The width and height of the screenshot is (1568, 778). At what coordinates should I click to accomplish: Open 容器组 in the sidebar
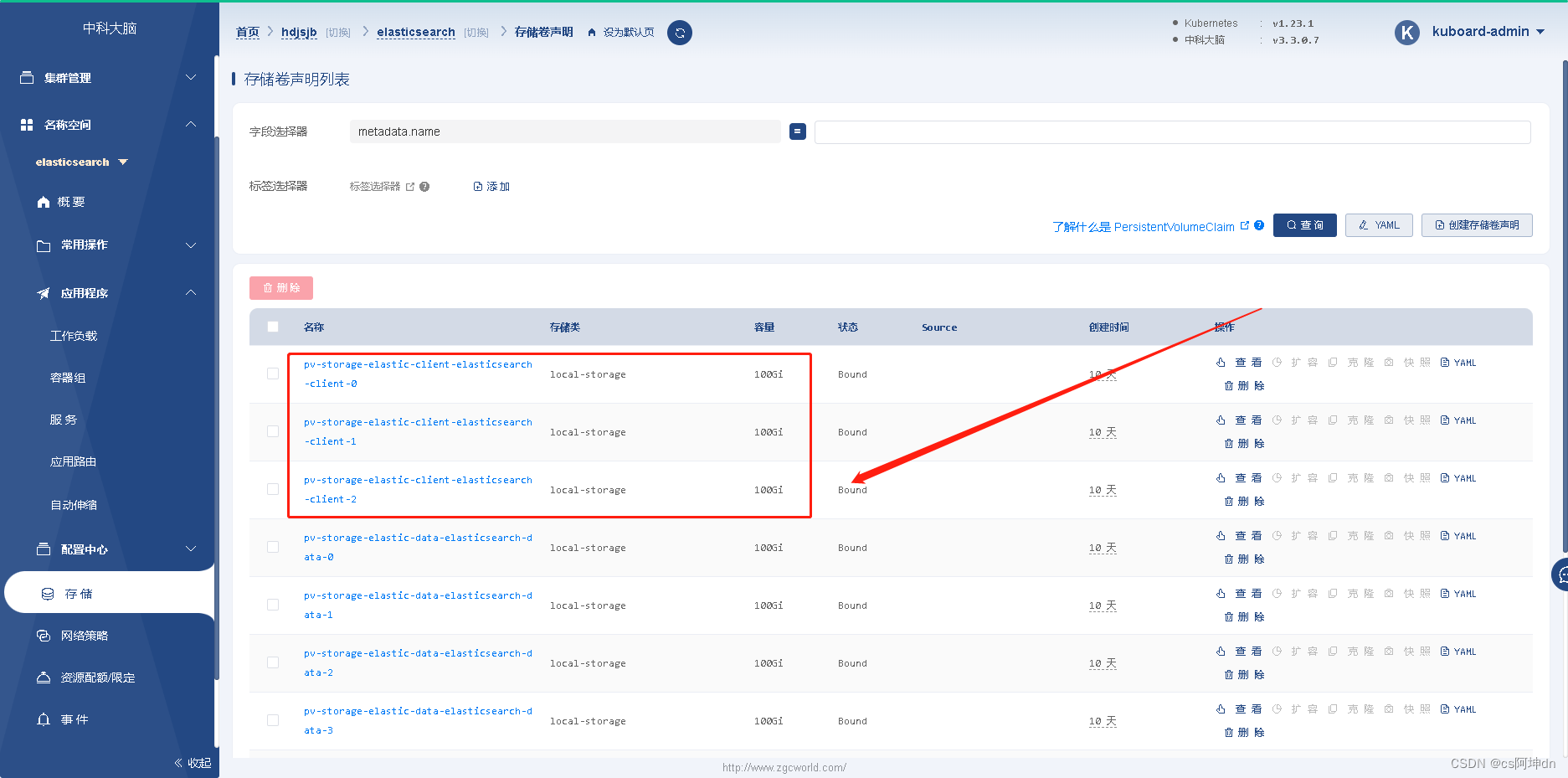point(68,378)
